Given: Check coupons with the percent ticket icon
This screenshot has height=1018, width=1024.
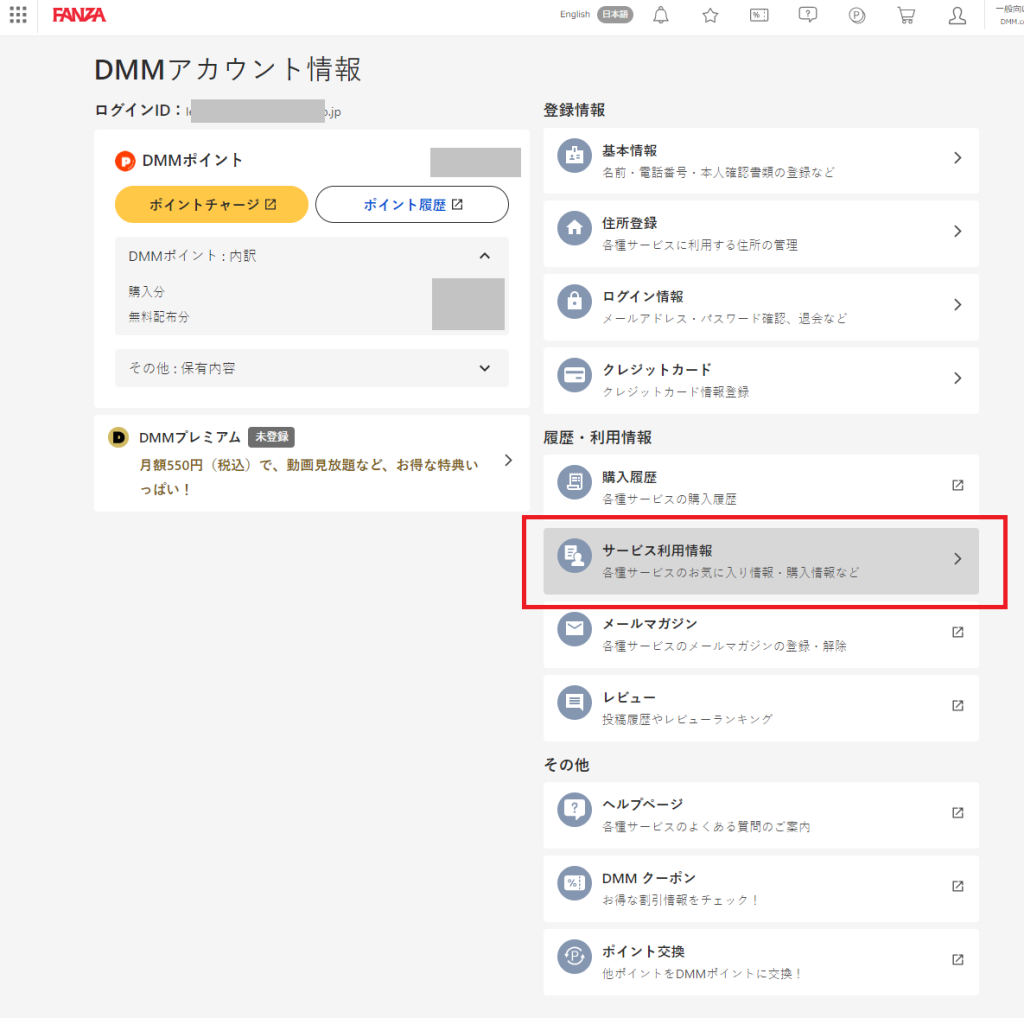Looking at the screenshot, I should click(758, 15).
